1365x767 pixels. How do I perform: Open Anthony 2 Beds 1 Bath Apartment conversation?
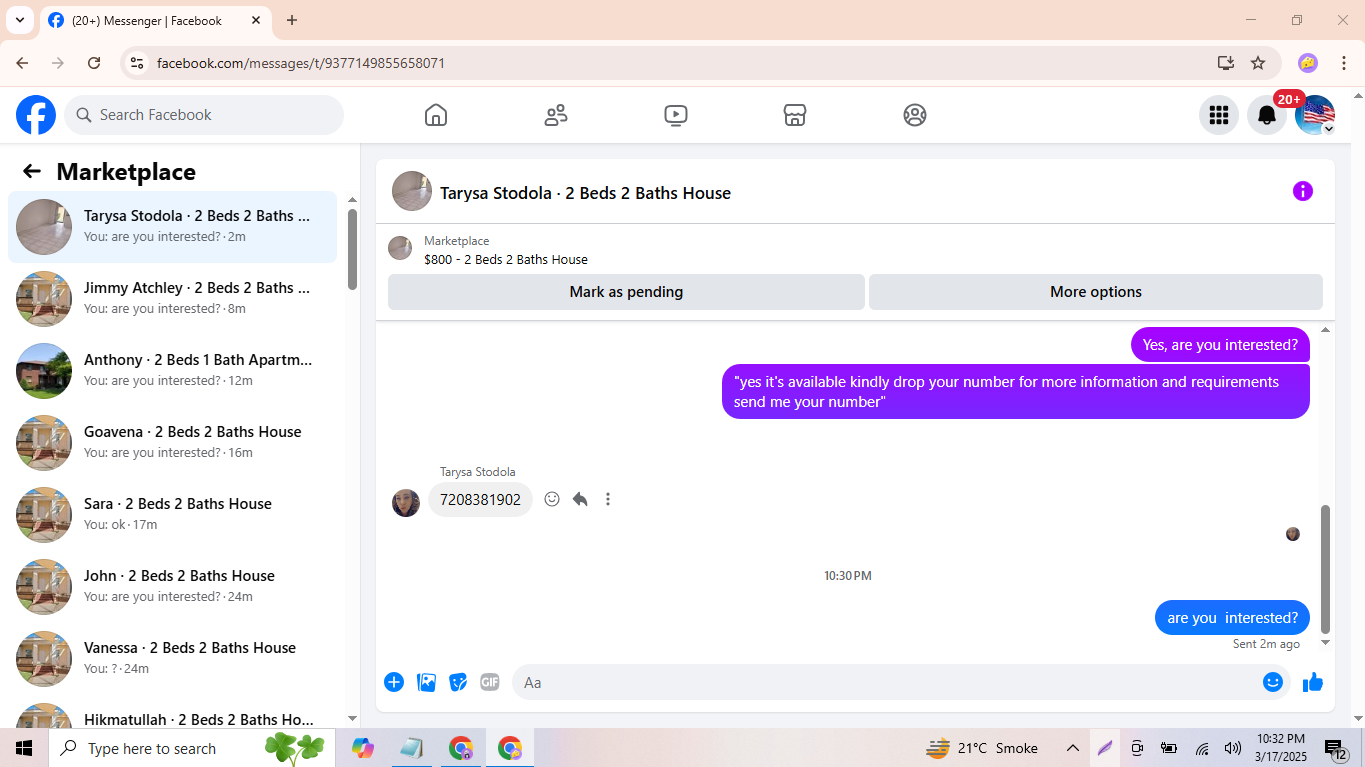(x=173, y=370)
